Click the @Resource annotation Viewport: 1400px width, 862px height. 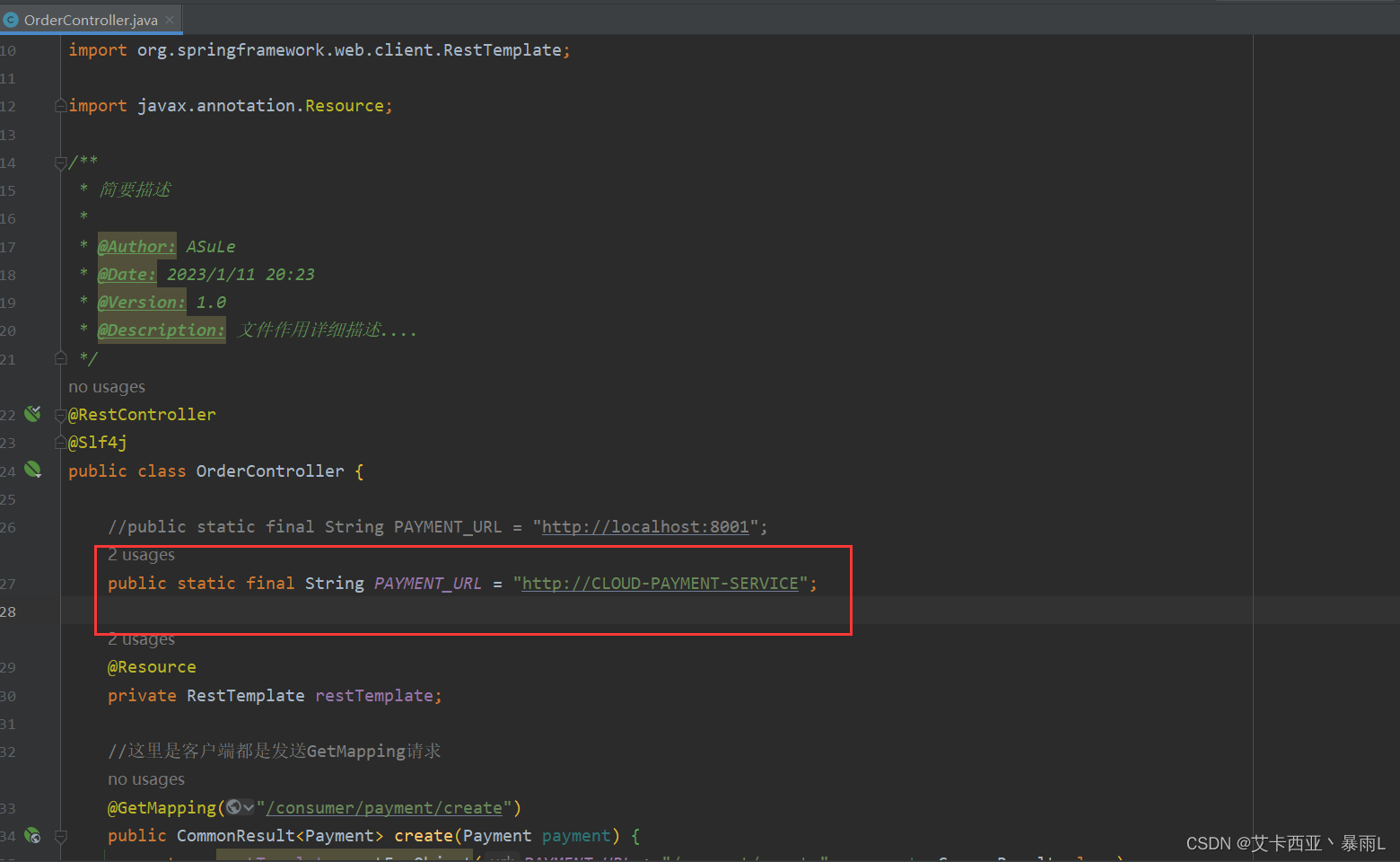[152, 667]
